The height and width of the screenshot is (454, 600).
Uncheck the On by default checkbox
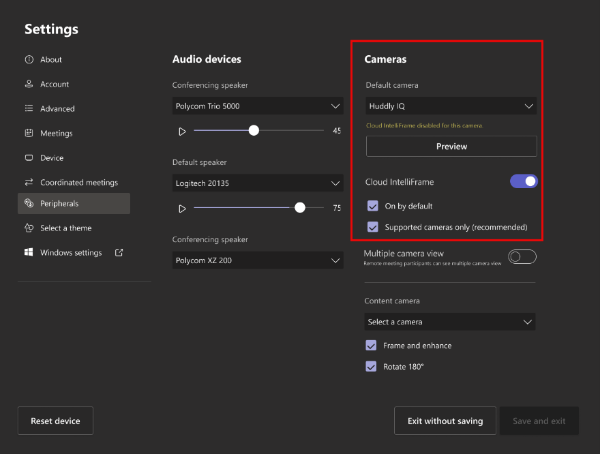(373, 206)
